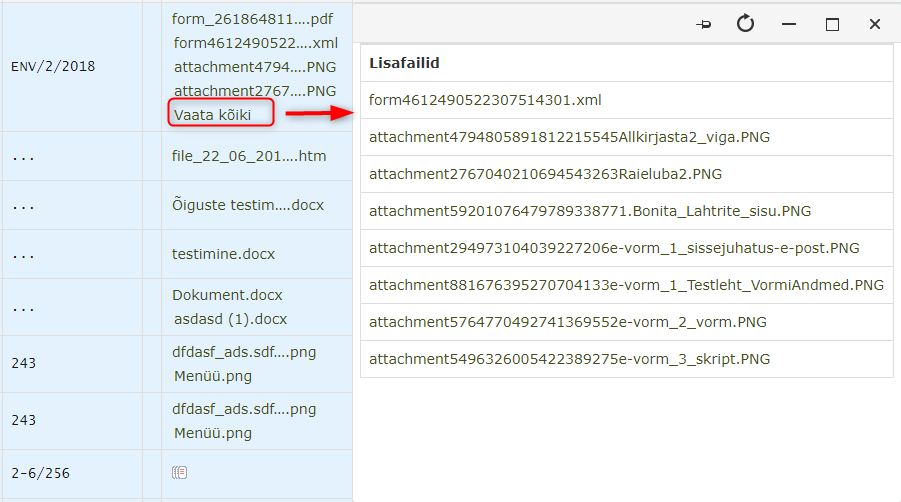
Task: Open file_22_06_201 htm file link
Action: 249,156
